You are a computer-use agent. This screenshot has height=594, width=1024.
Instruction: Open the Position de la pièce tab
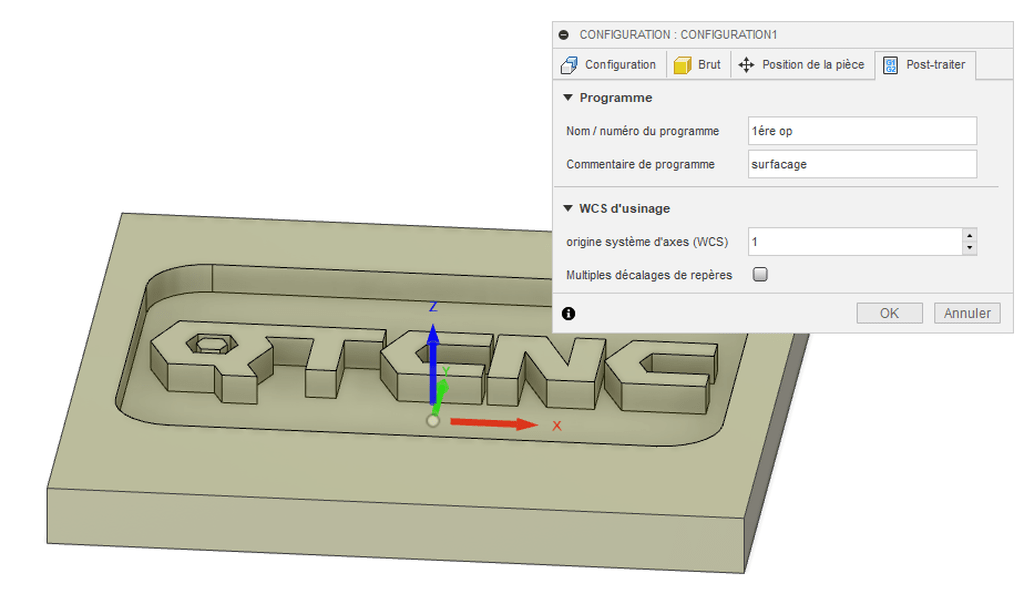(802, 65)
